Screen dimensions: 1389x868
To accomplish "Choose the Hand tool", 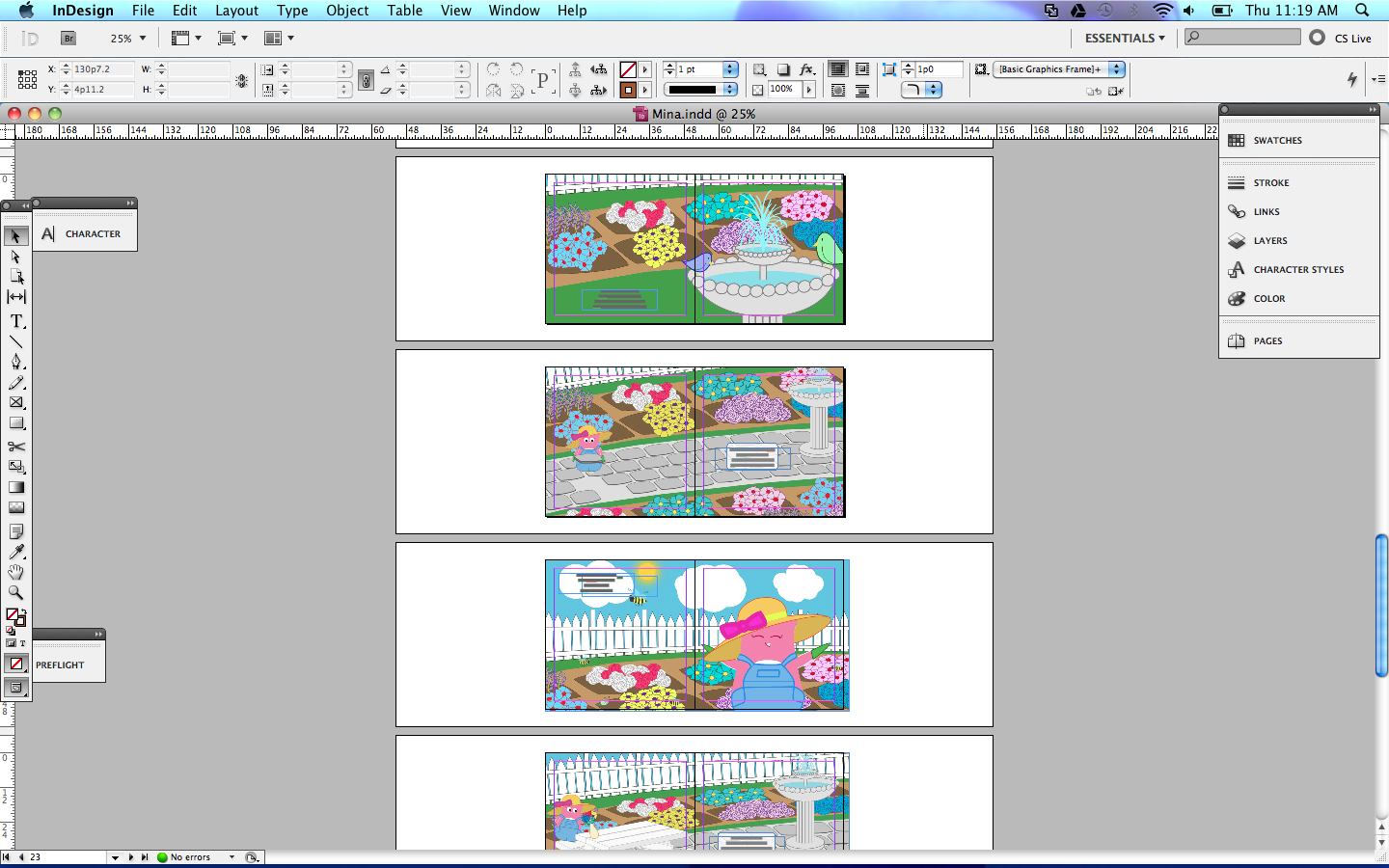I will coord(16,573).
